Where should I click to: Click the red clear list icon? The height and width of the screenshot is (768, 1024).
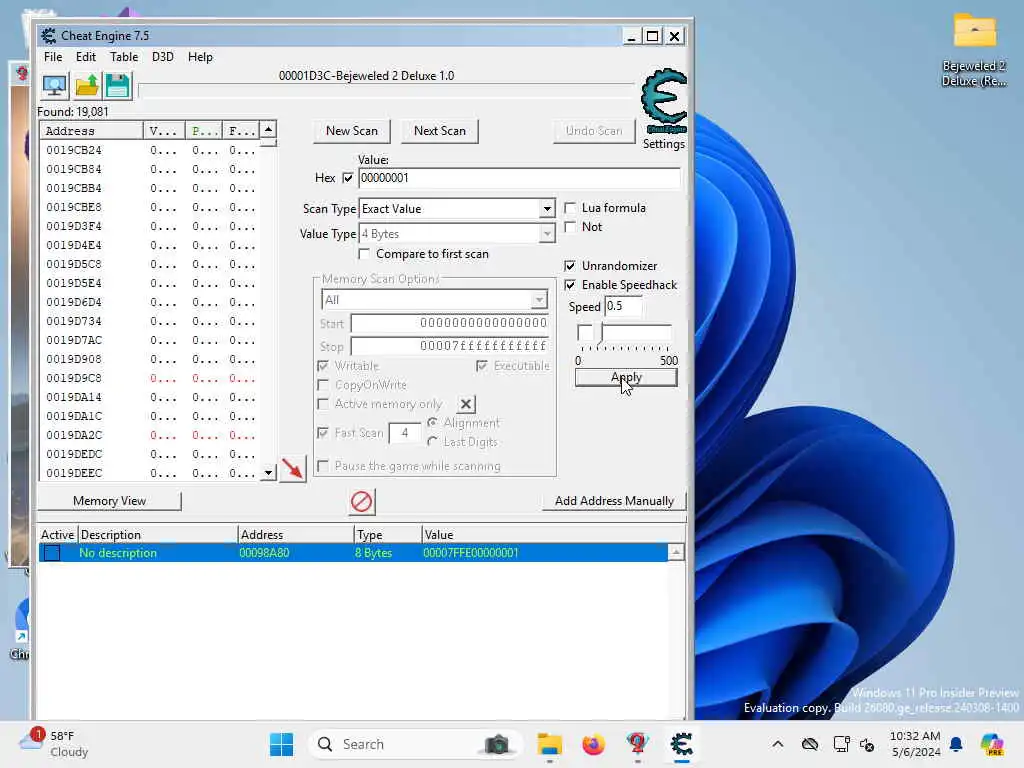(361, 502)
